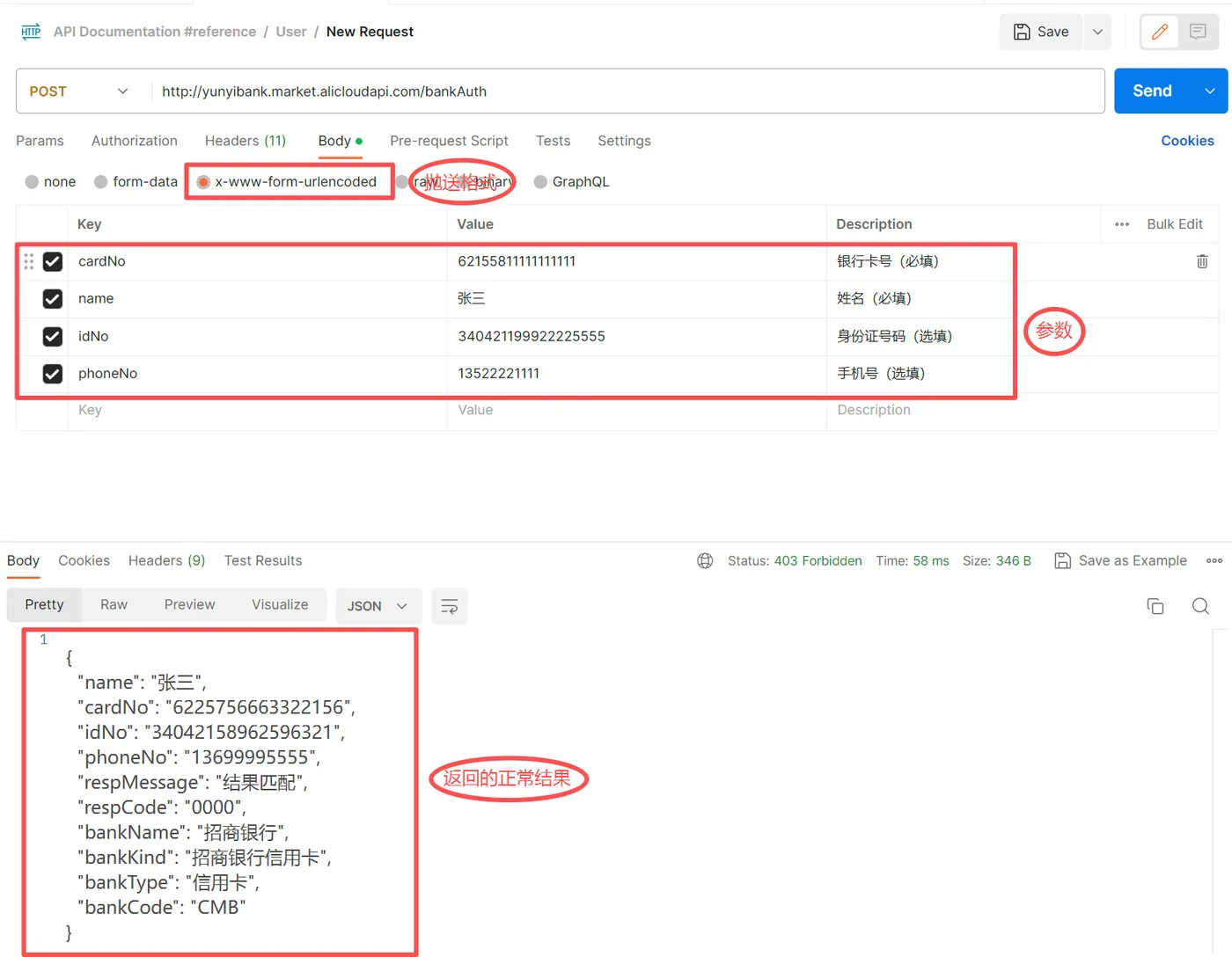1232x957 pixels.
Task: Uncheck the phoneNo parameter checkbox
Action: (x=53, y=374)
